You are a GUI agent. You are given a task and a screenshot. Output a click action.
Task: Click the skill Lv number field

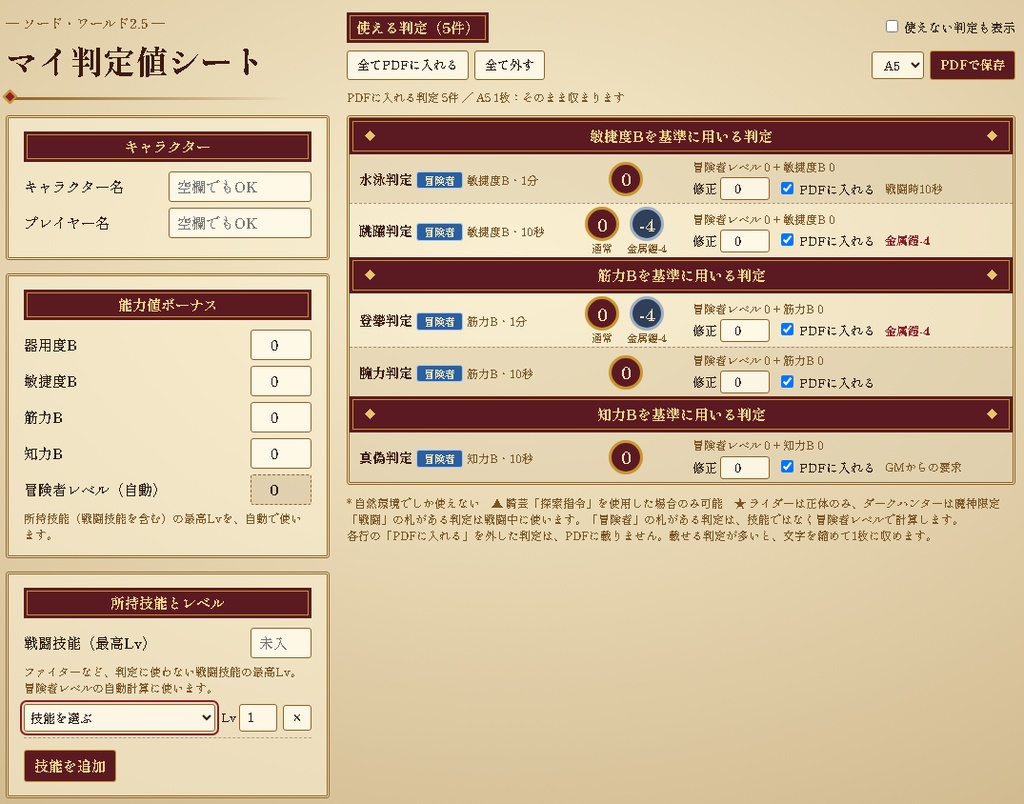pyautogui.click(x=258, y=718)
